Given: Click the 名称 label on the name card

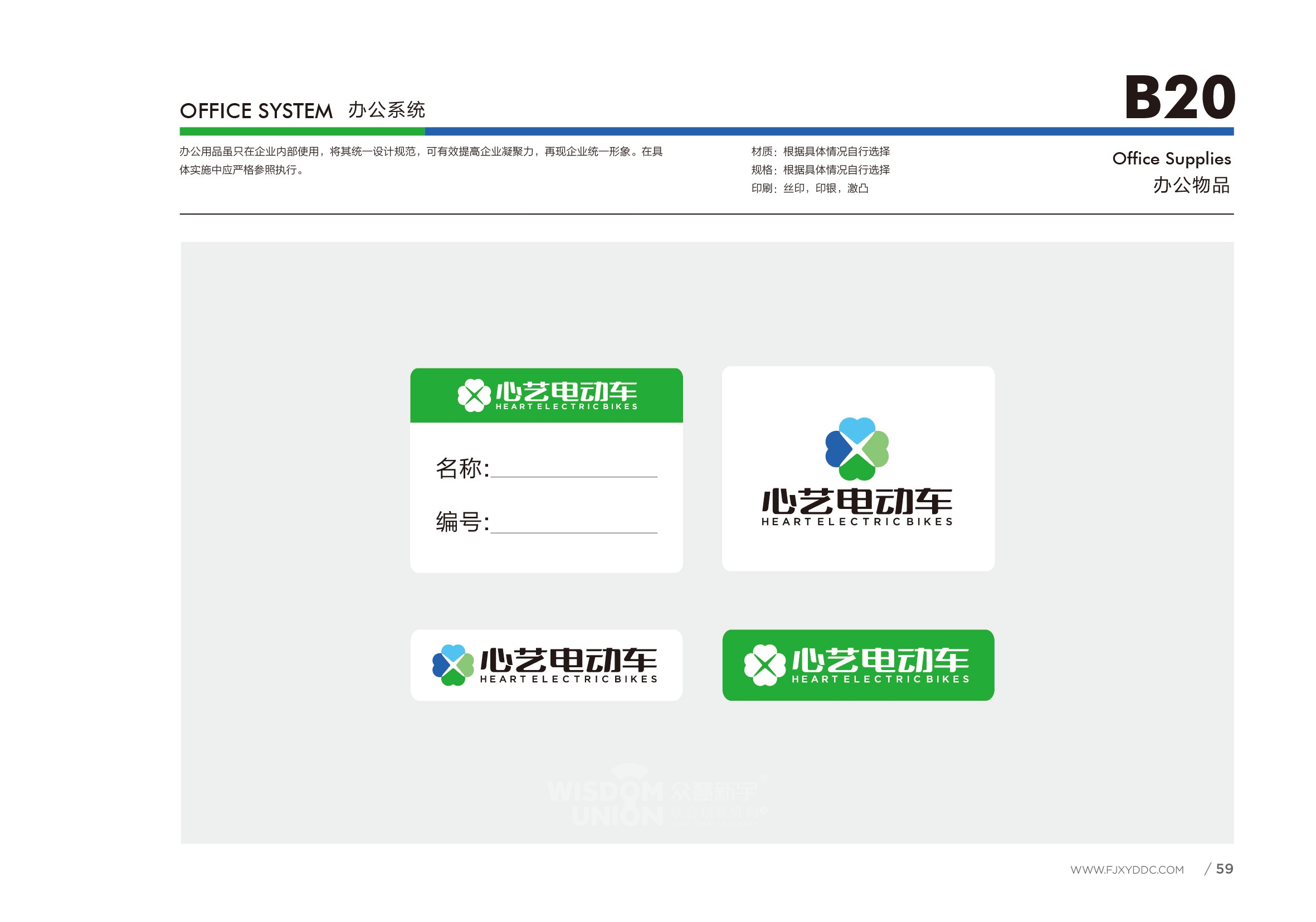Looking at the screenshot, I should (462, 468).
